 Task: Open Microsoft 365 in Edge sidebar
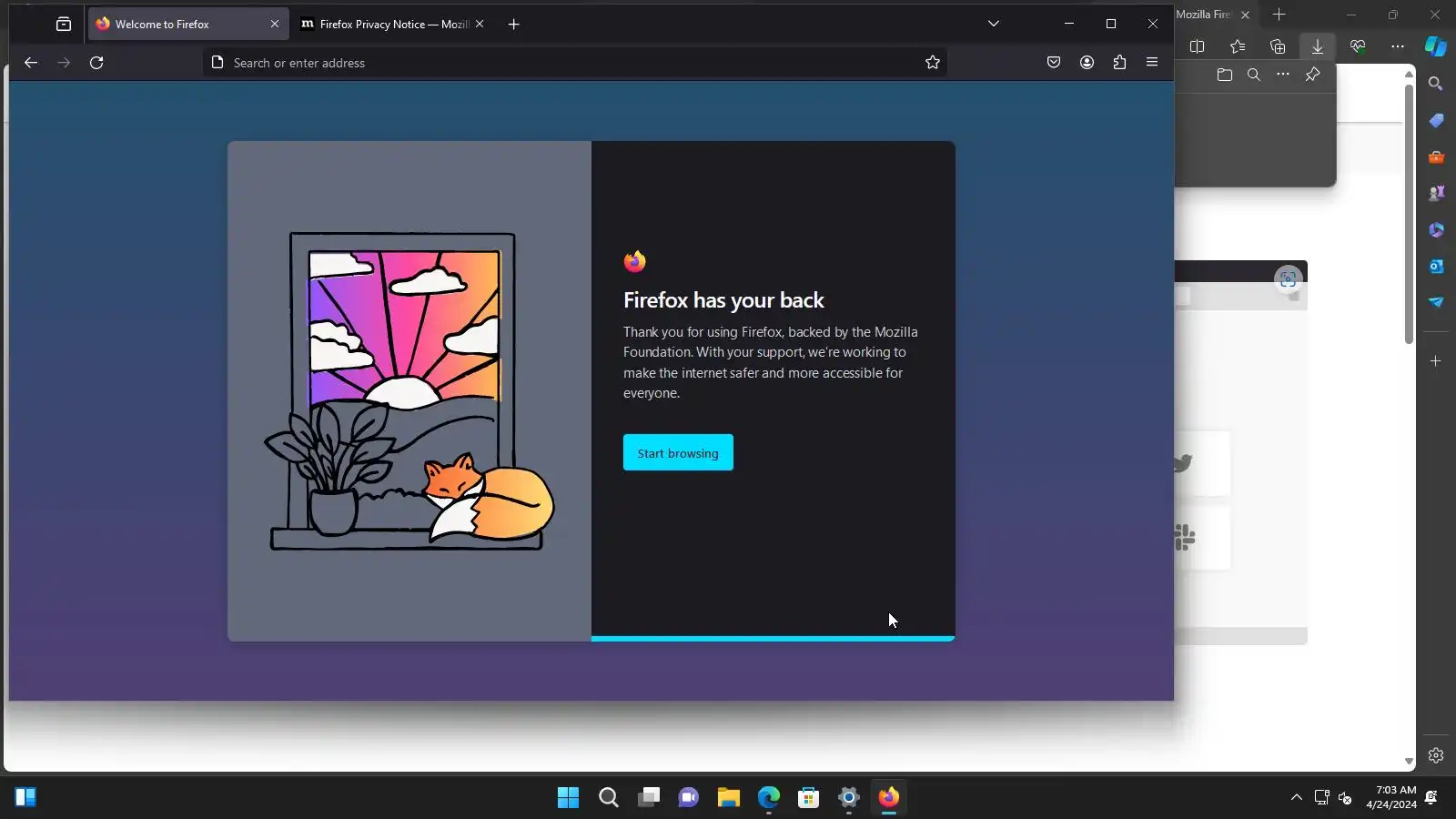point(1436,229)
